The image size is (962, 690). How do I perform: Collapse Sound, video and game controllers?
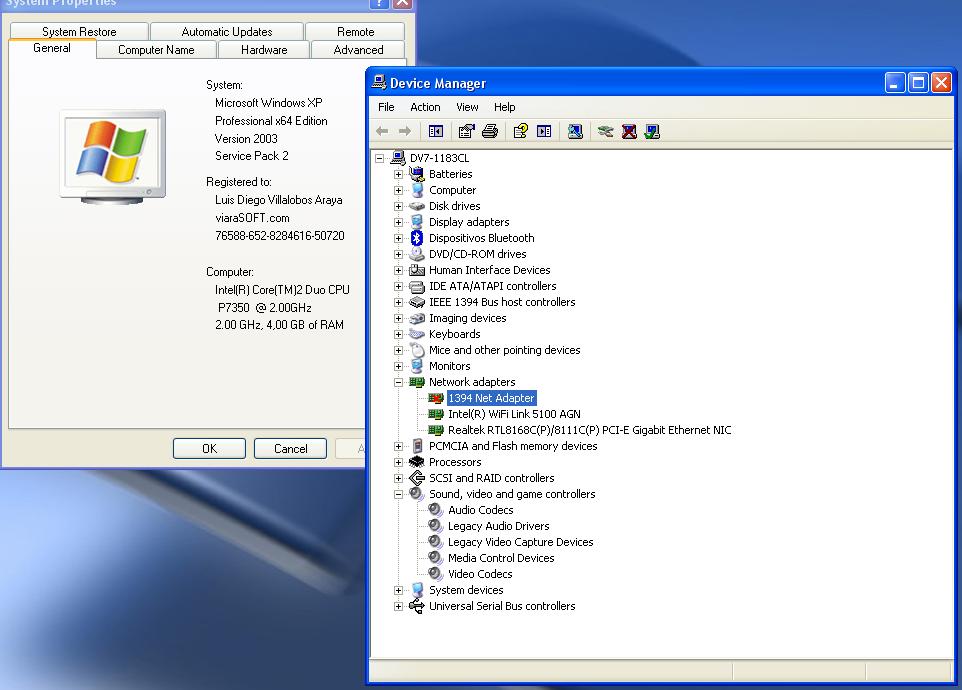pyautogui.click(x=398, y=494)
